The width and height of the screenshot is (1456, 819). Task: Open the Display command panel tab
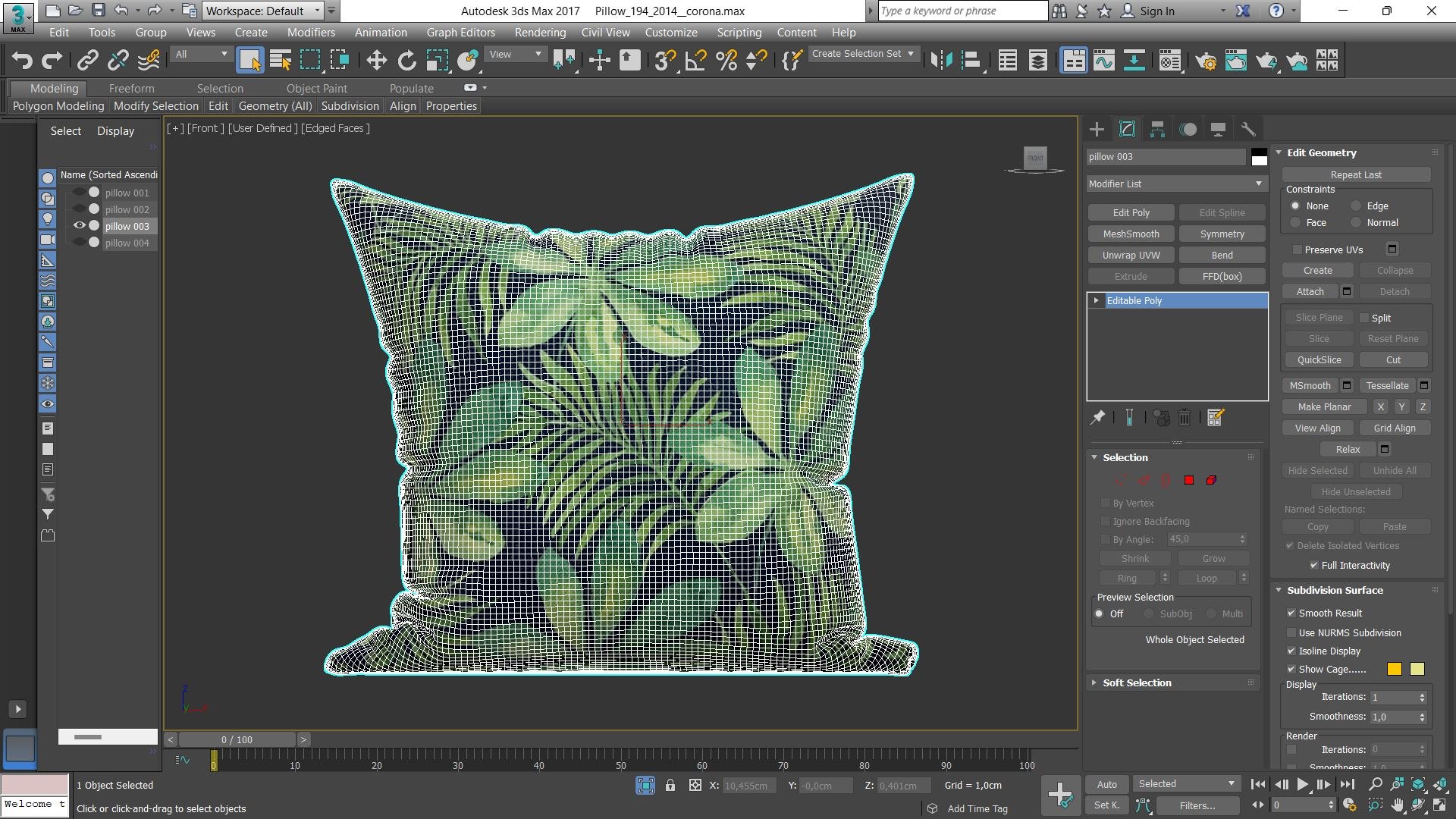coord(1218,129)
